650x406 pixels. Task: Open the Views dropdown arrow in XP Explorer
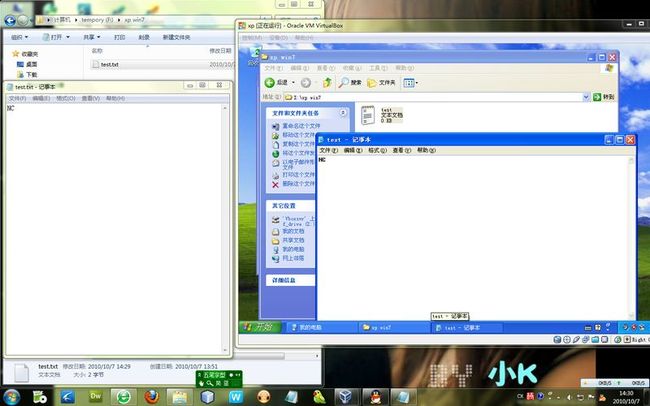[x=416, y=83]
